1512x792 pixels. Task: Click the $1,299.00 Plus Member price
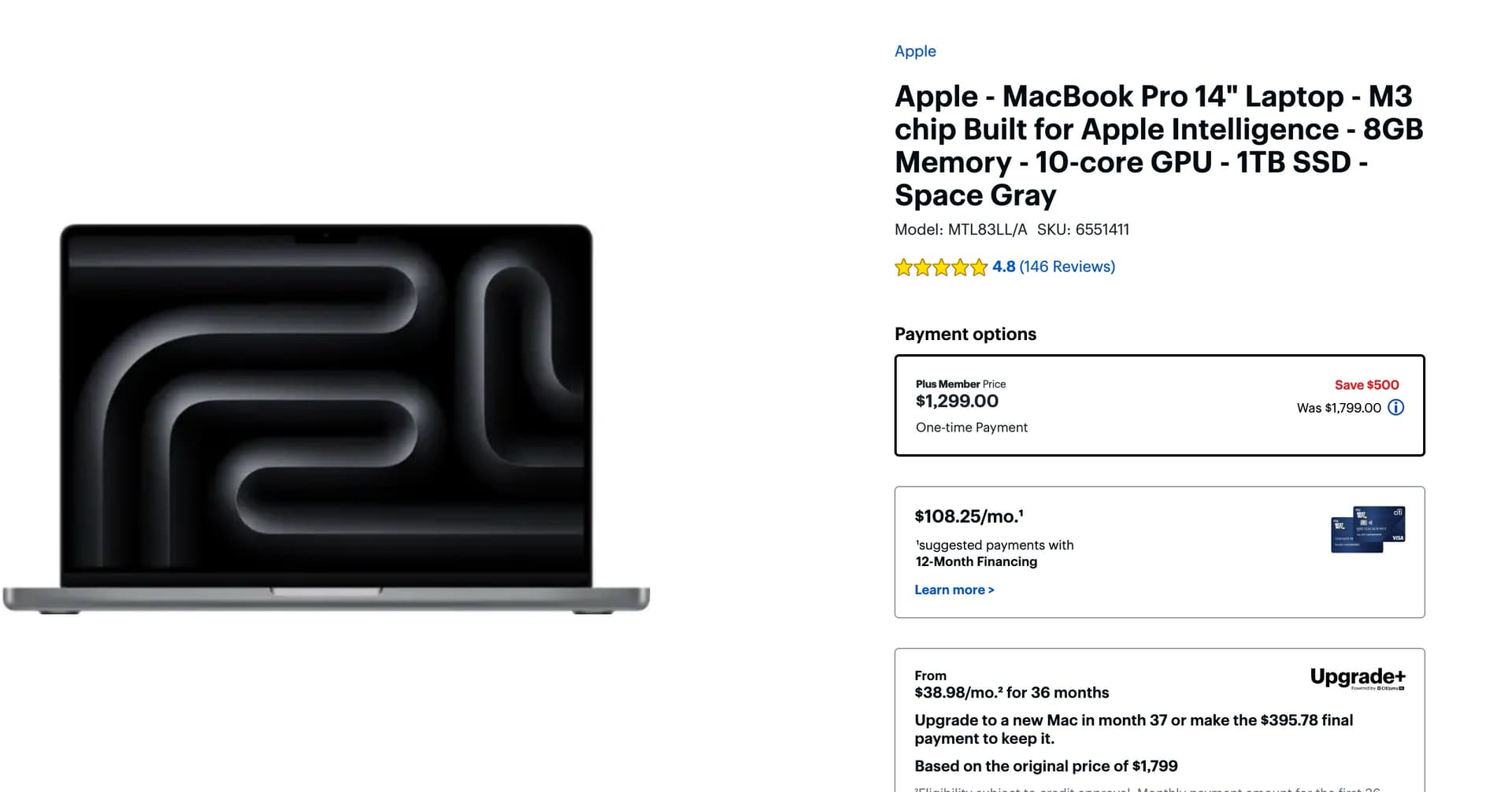tap(957, 402)
